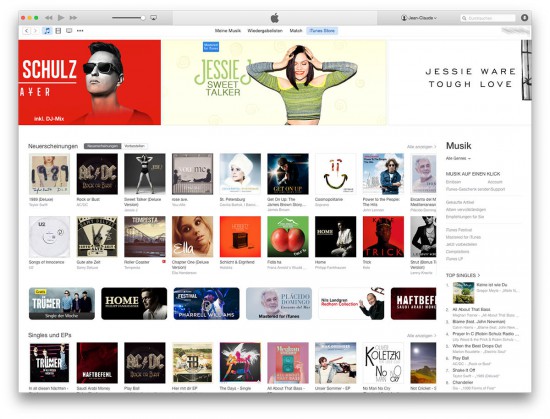The width and height of the screenshot is (550, 419).
Task: Click the Mastered for iTunes sidebar link
Action: (463, 237)
